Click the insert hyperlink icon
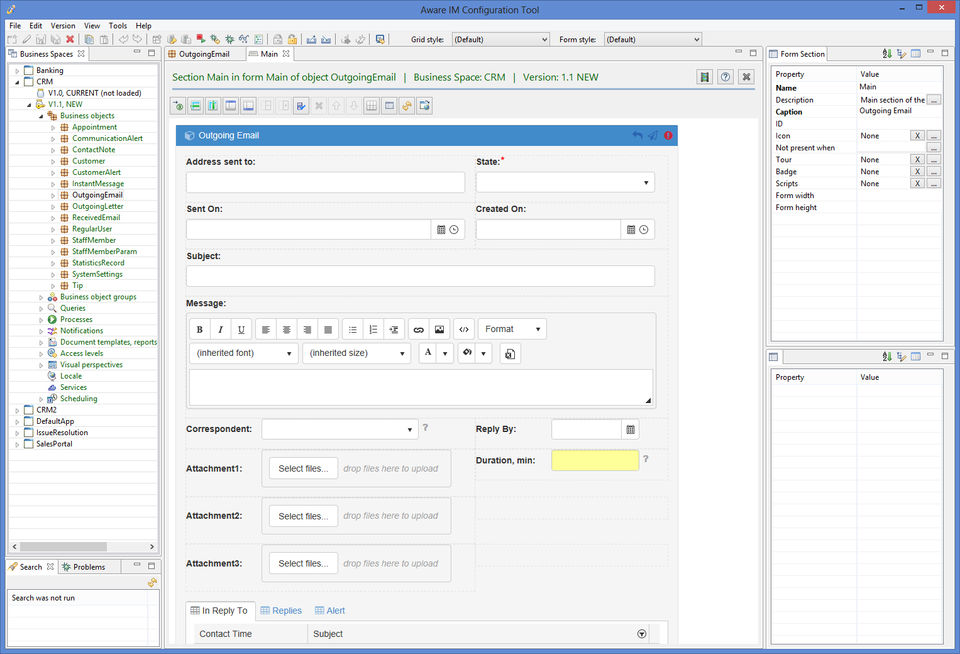960x654 pixels. [418, 329]
